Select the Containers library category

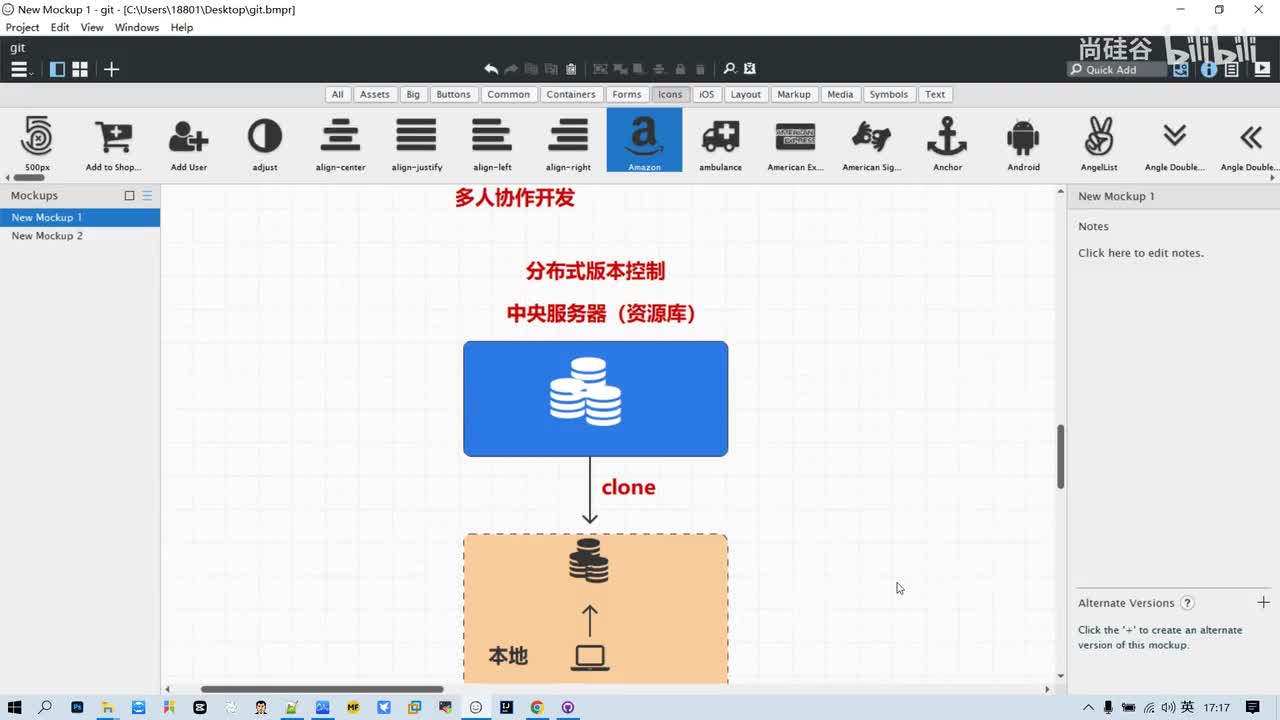pos(571,94)
